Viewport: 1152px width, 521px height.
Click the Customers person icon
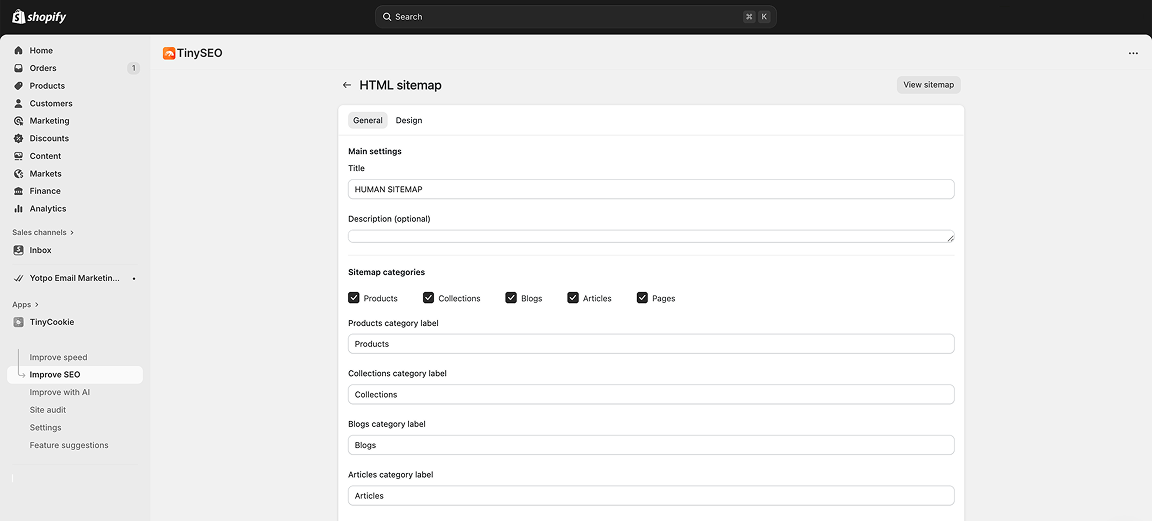pyautogui.click(x=18, y=104)
